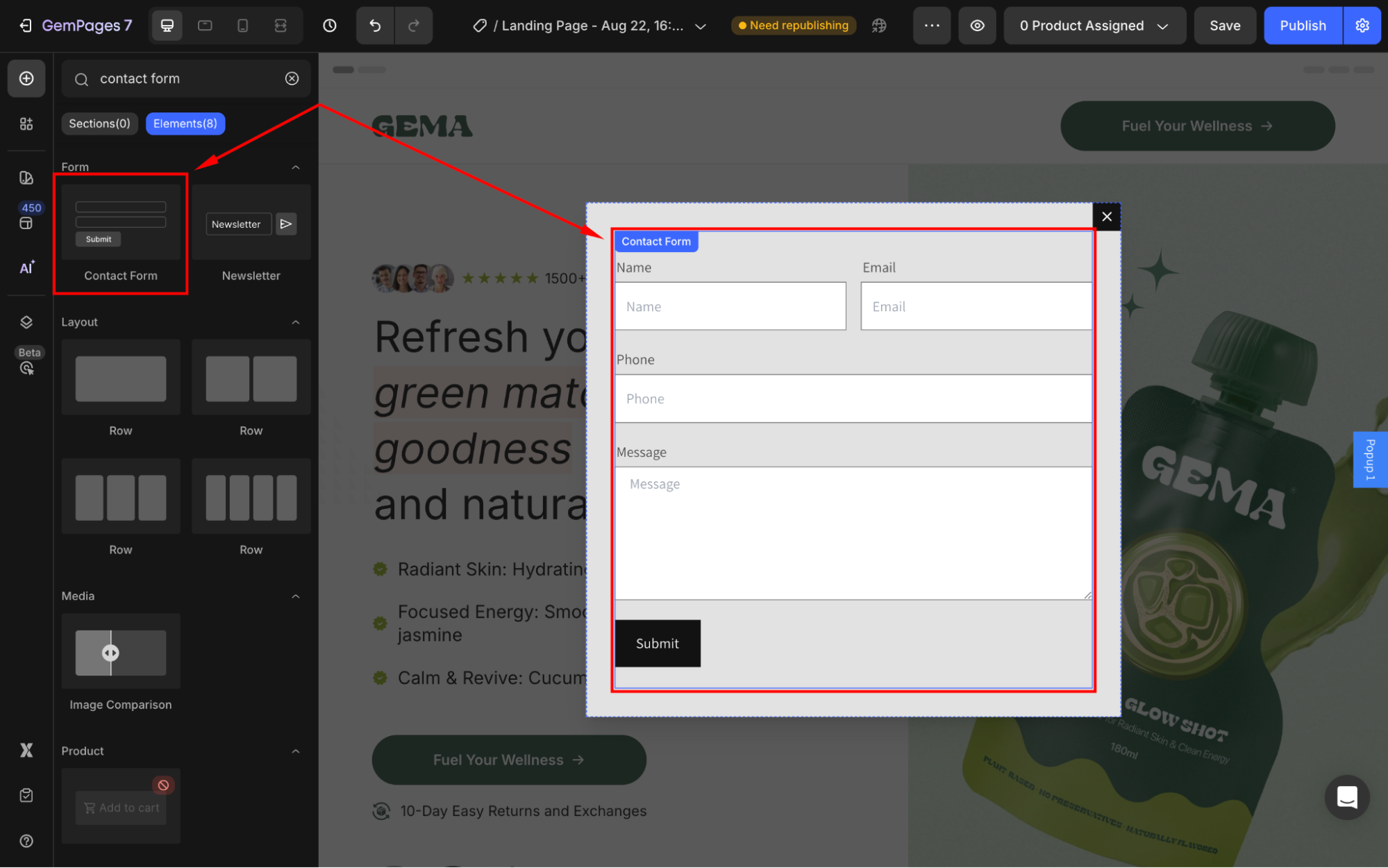Open the layers sidebar icon
1388x868 pixels.
point(26,322)
